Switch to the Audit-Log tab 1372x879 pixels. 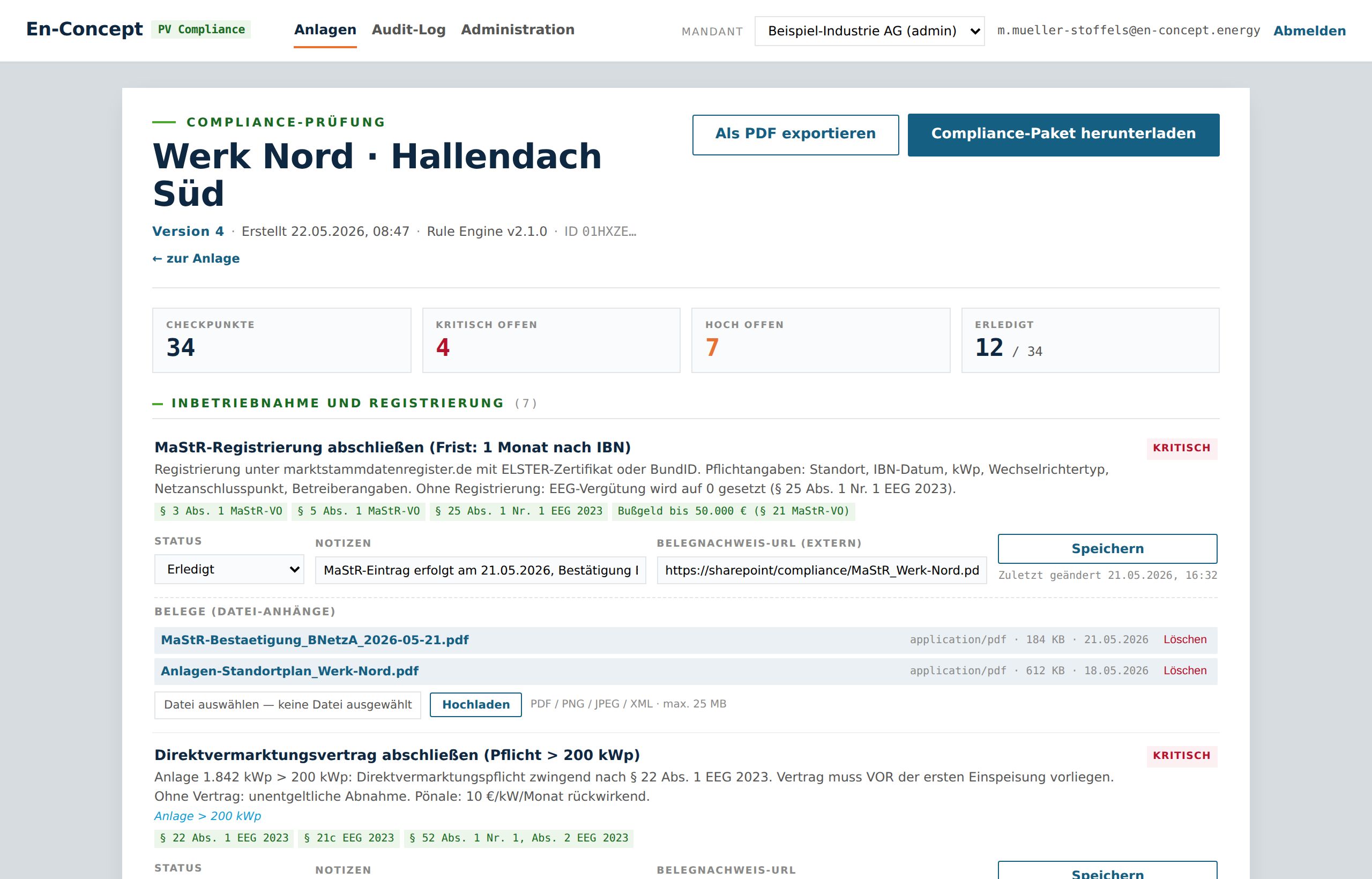click(408, 29)
